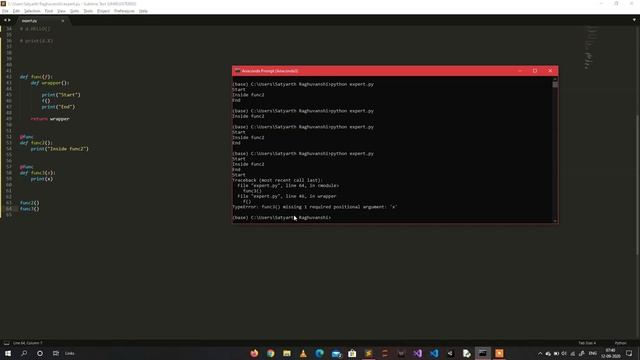Open the File menu in Sublime Text
This screenshot has width=640, height=360.
click(5, 11)
